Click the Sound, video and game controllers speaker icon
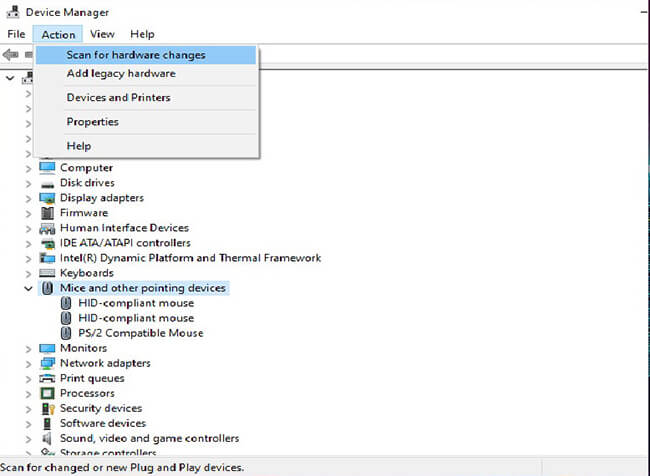 coord(47,438)
